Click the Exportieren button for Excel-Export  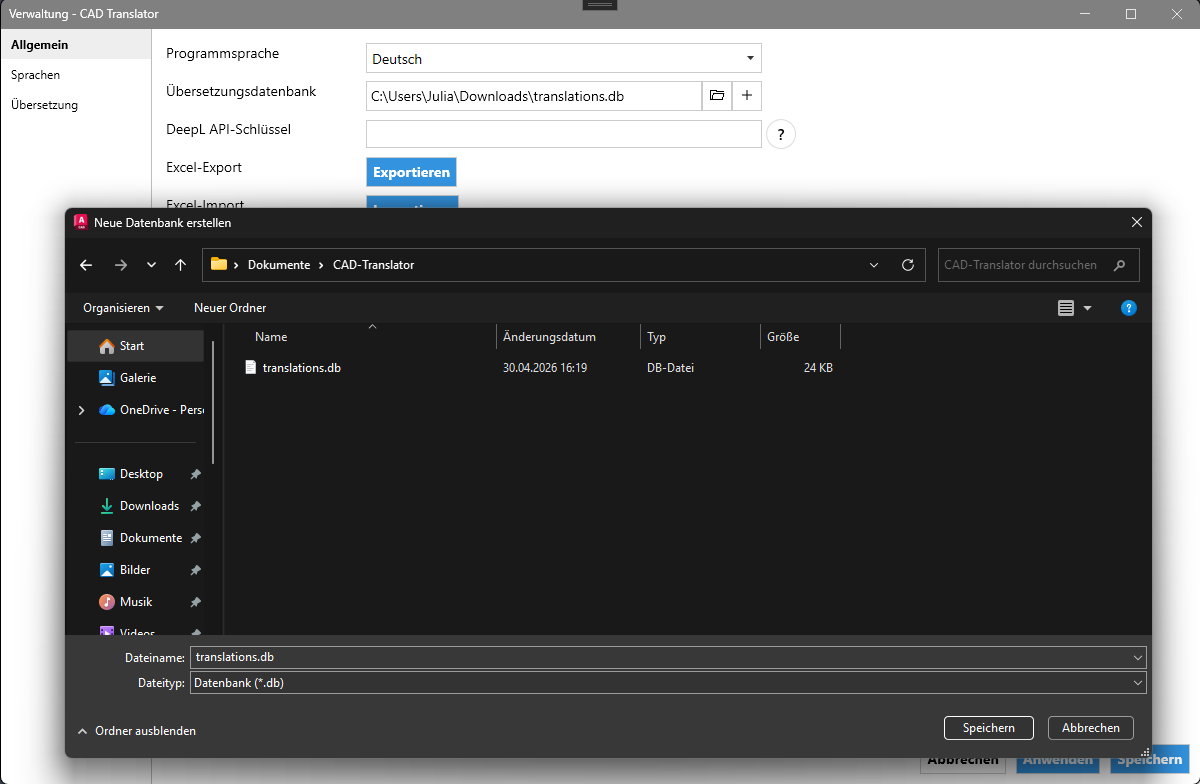point(411,172)
